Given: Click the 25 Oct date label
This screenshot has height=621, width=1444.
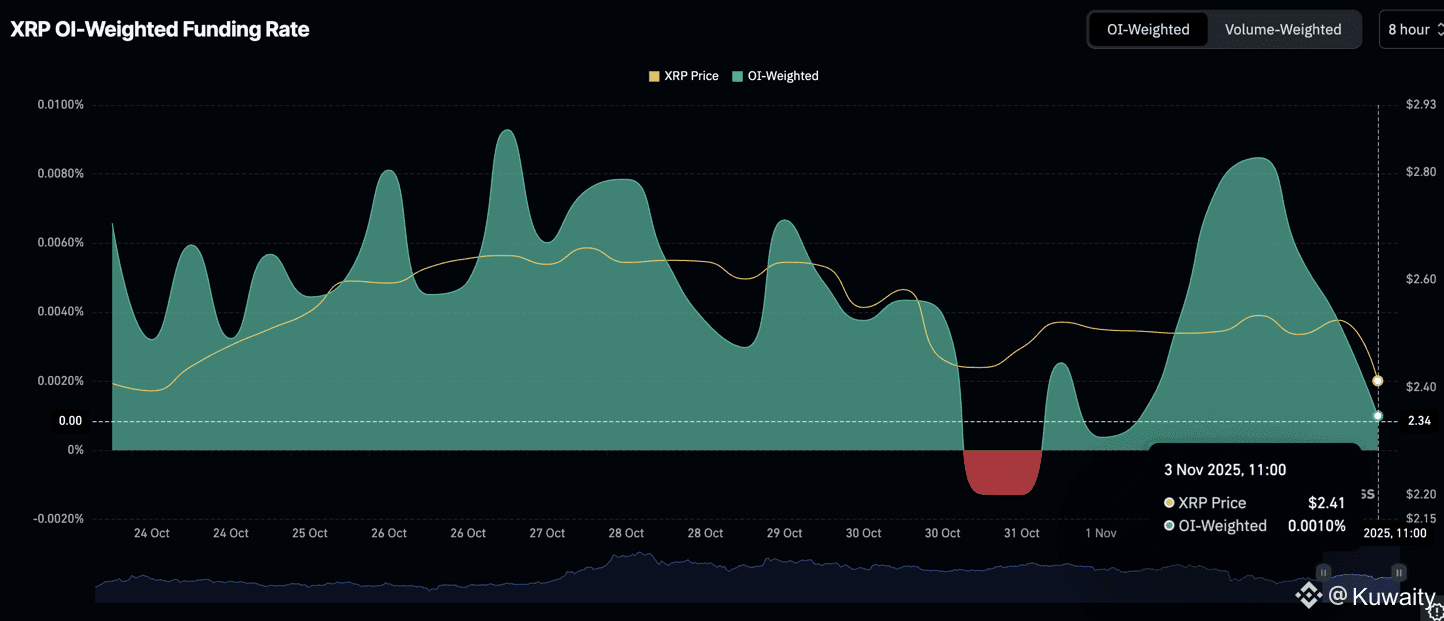Looking at the screenshot, I should (310, 534).
